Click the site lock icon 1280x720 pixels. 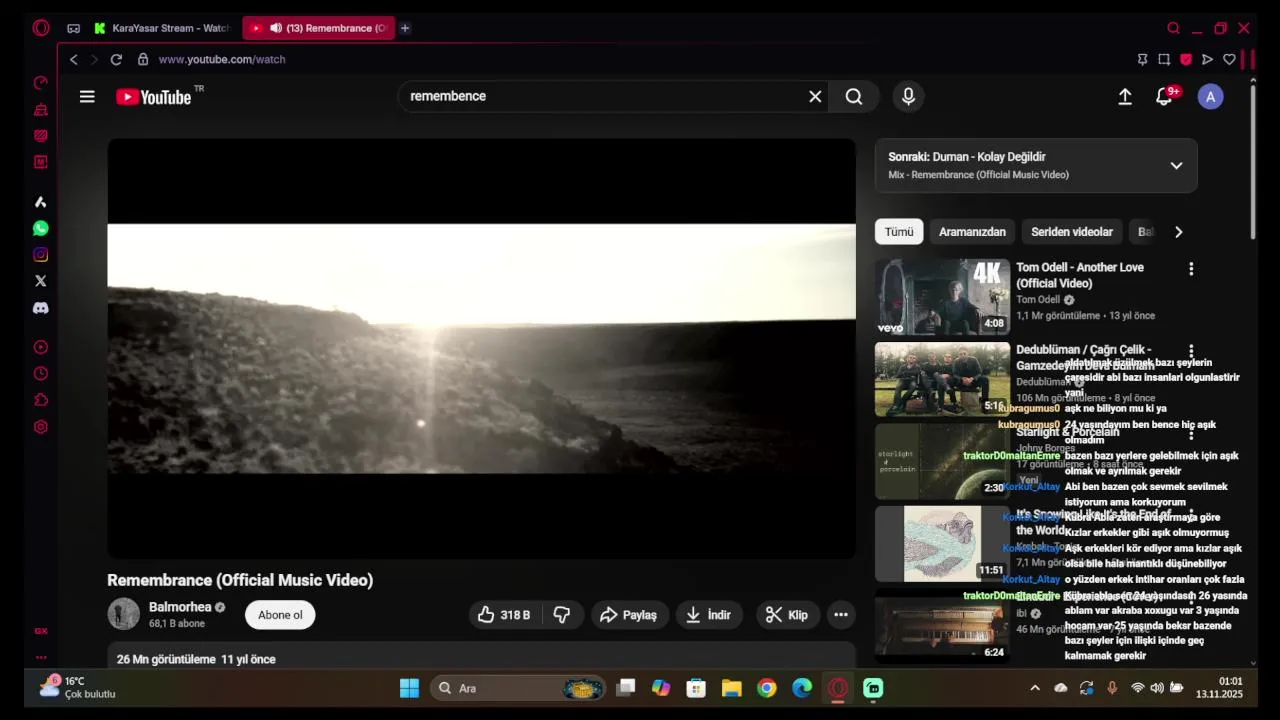pos(143,60)
